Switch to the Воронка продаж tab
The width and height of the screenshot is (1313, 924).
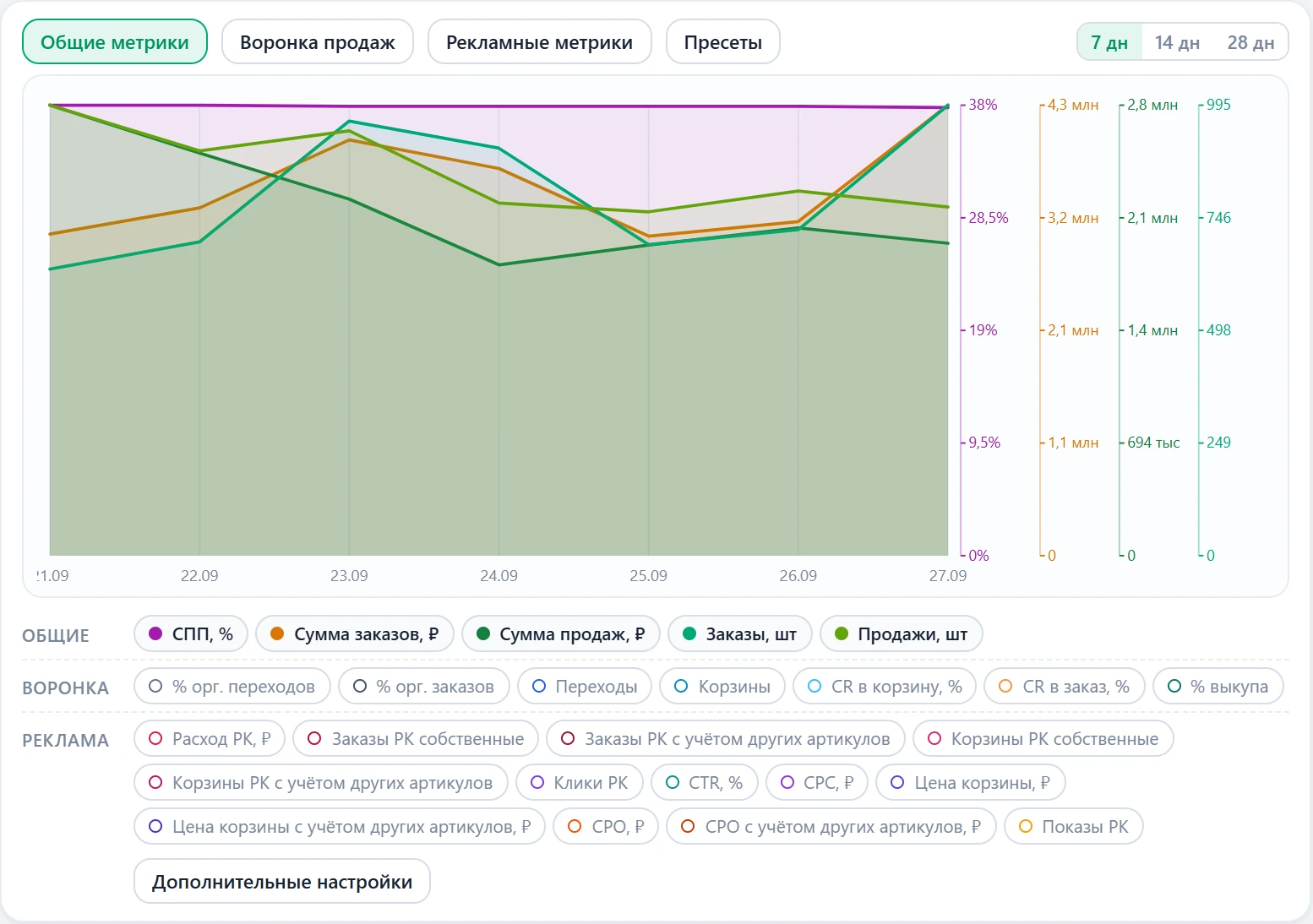coord(318,41)
